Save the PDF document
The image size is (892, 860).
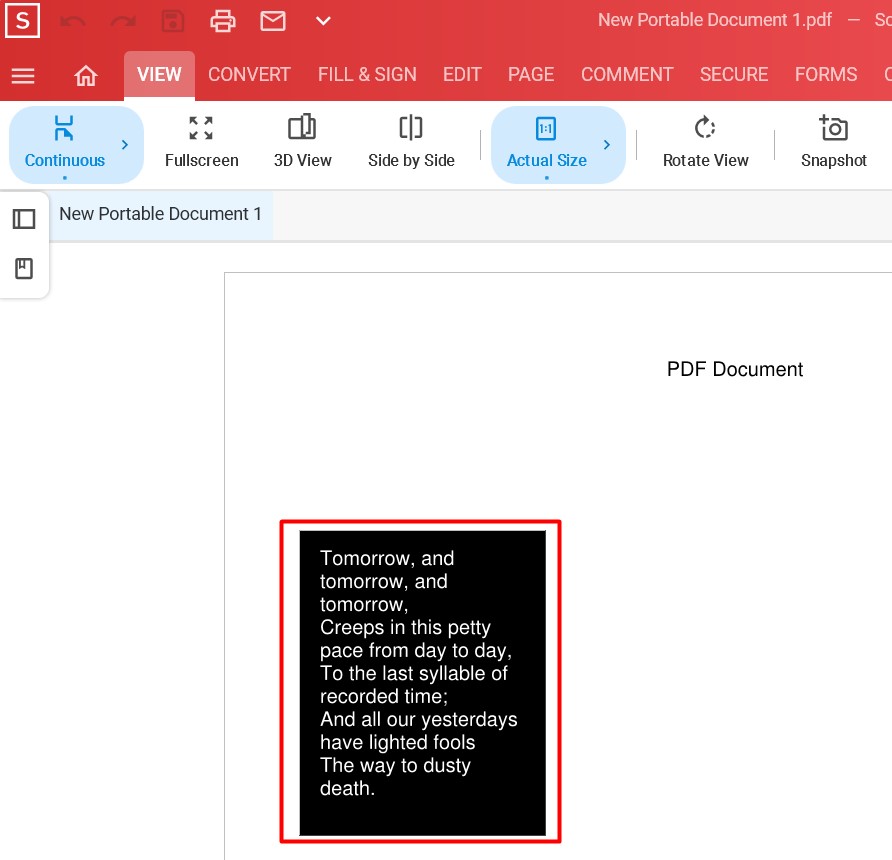[x=172, y=20]
